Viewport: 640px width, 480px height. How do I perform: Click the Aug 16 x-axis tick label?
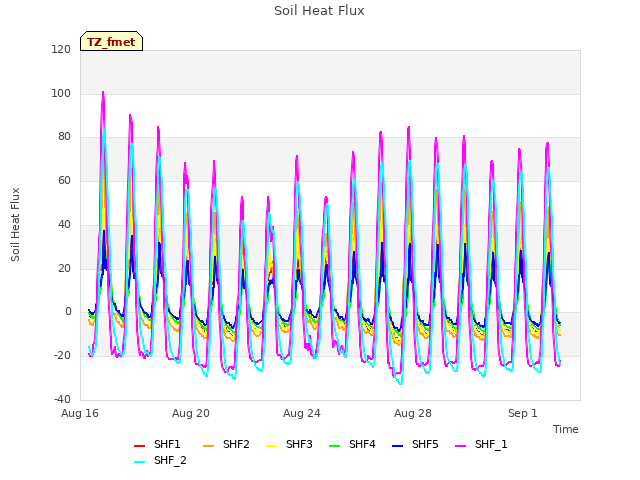(x=80, y=413)
